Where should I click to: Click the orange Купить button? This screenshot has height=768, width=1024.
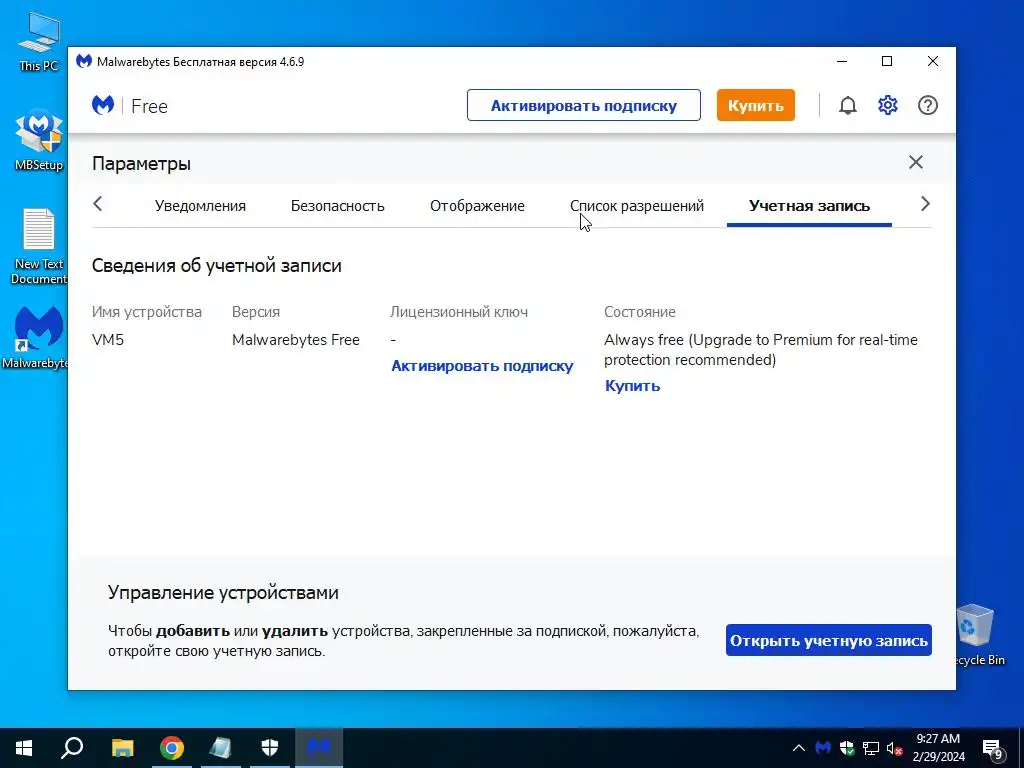[x=756, y=105]
